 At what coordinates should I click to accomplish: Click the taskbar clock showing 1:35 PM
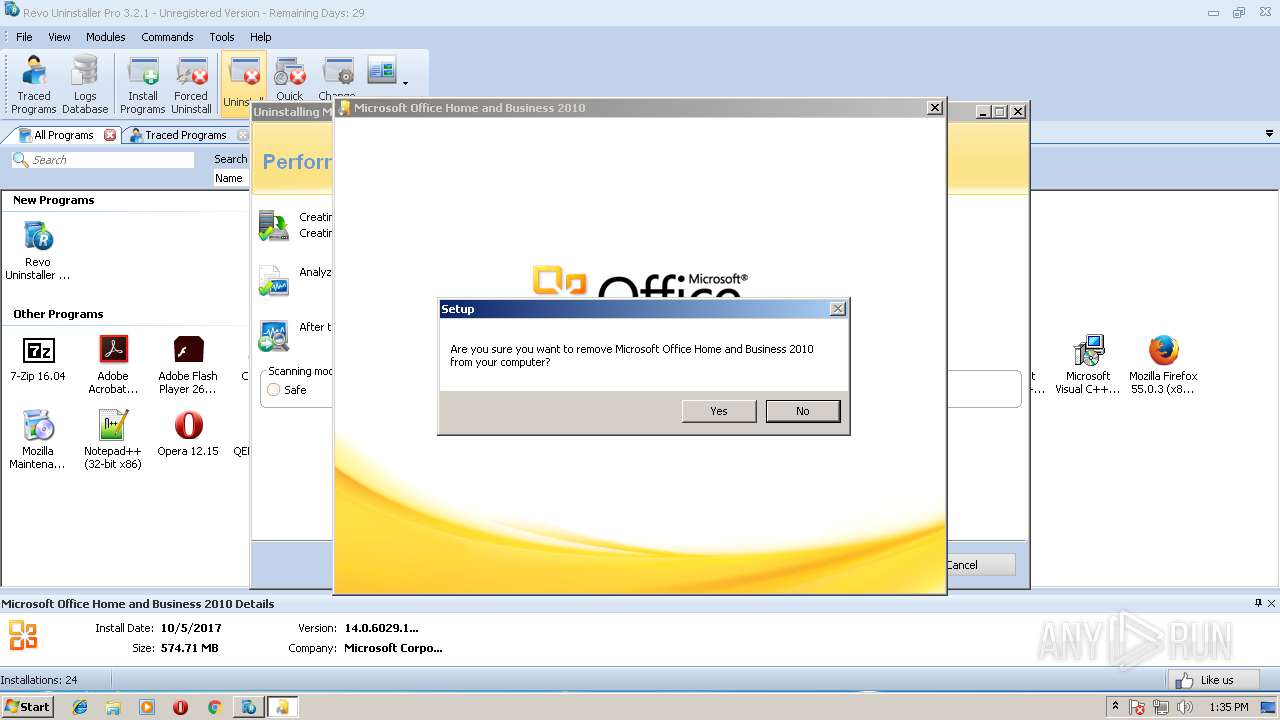(1228, 707)
